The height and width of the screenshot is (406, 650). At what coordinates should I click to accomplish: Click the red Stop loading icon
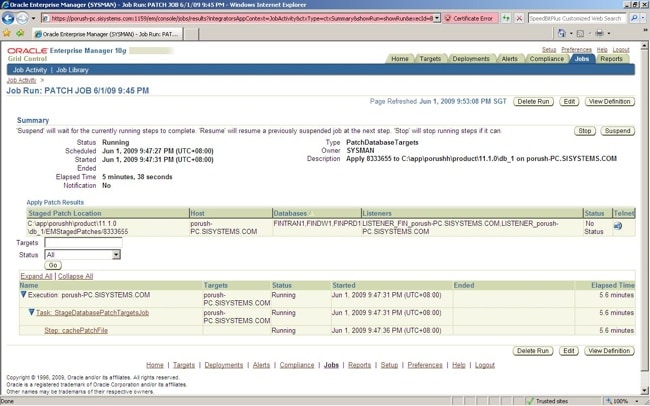[x=519, y=18]
